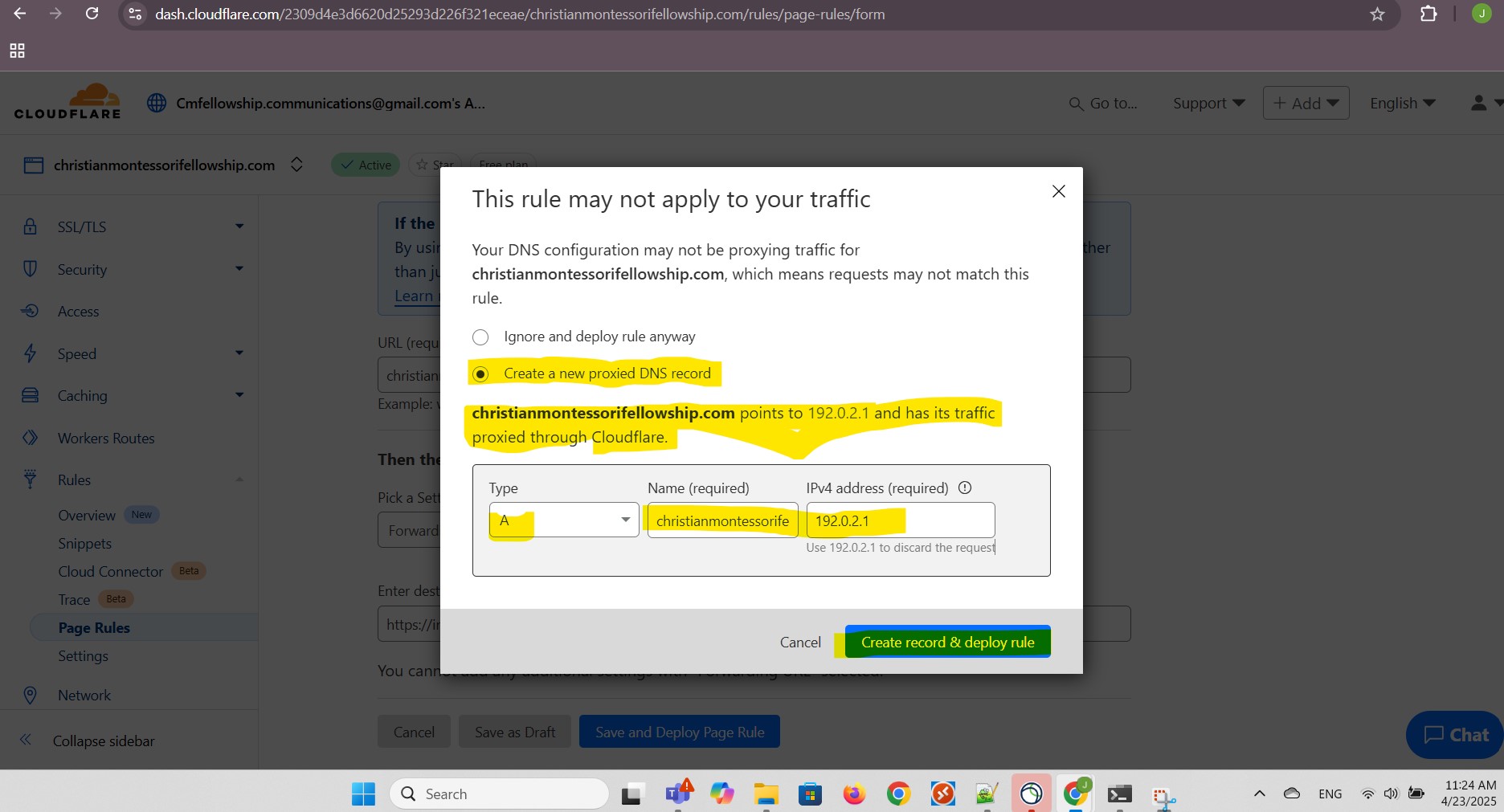
Task: Click the SSL/TLS lock icon
Action: click(30, 226)
